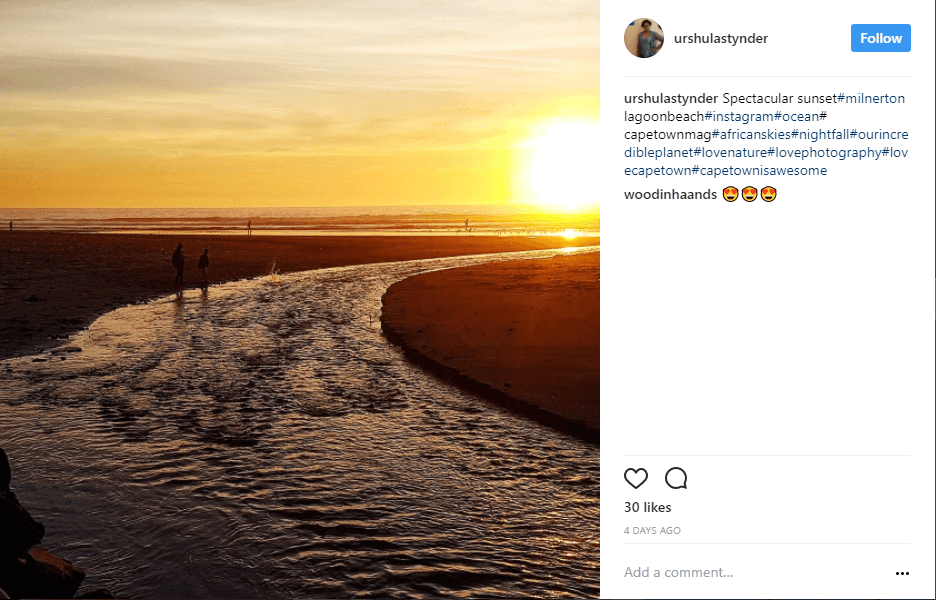The height and width of the screenshot is (600, 936).
Task: Open the #lovenature hashtag
Action: (730, 152)
